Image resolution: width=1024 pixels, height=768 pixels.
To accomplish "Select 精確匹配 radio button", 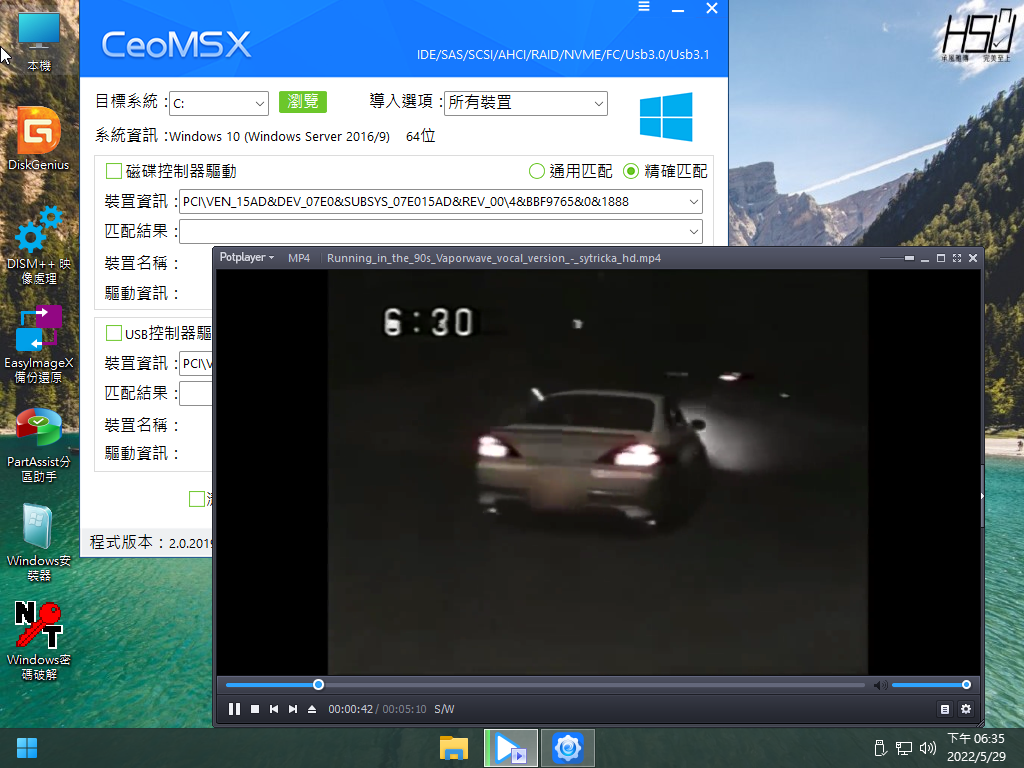I will coord(631,172).
